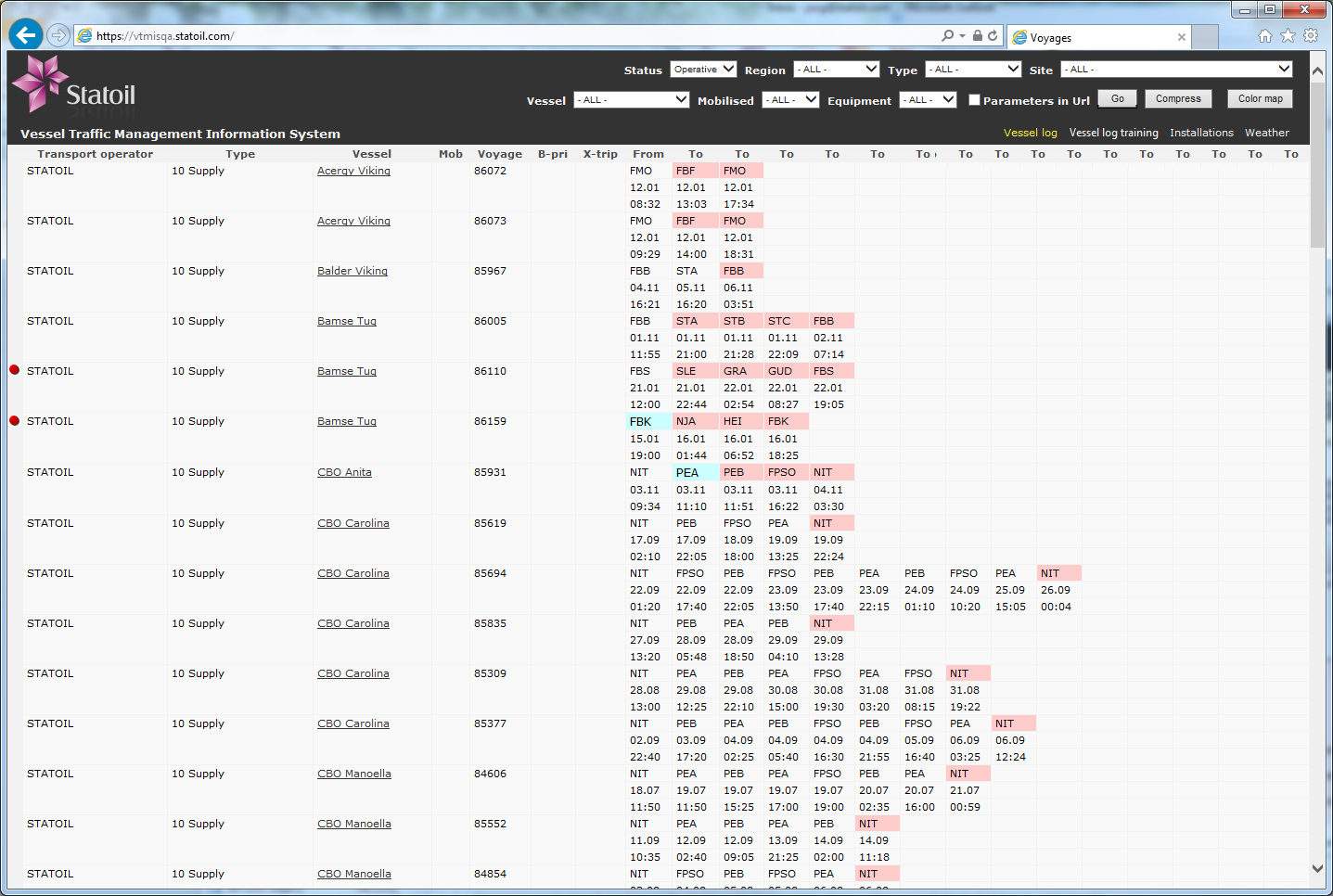Click pink GUD cell in voyage 86110 row

point(787,371)
